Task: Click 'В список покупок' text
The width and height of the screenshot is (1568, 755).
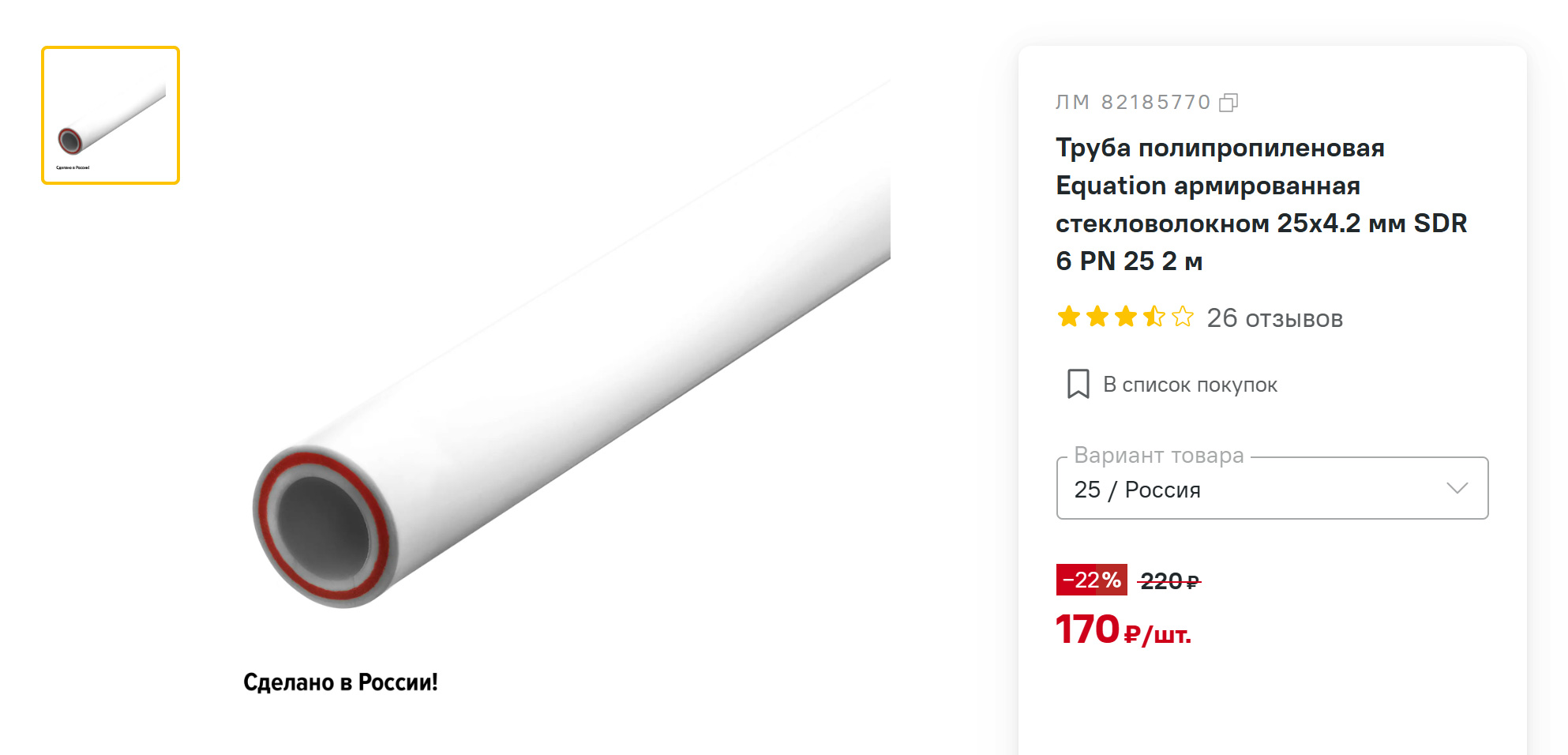Action: pyautogui.click(x=1190, y=385)
